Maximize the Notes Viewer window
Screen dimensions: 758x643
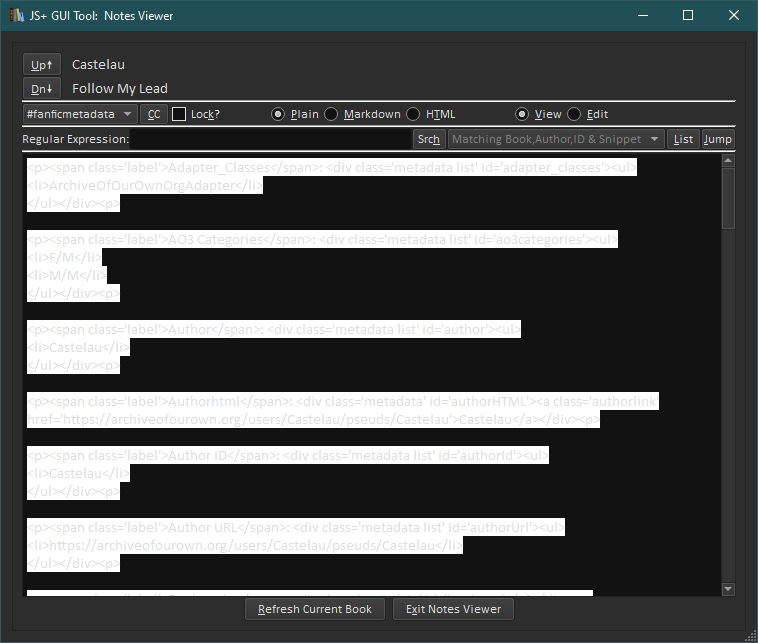pyautogui.click(x=688, y=15)
